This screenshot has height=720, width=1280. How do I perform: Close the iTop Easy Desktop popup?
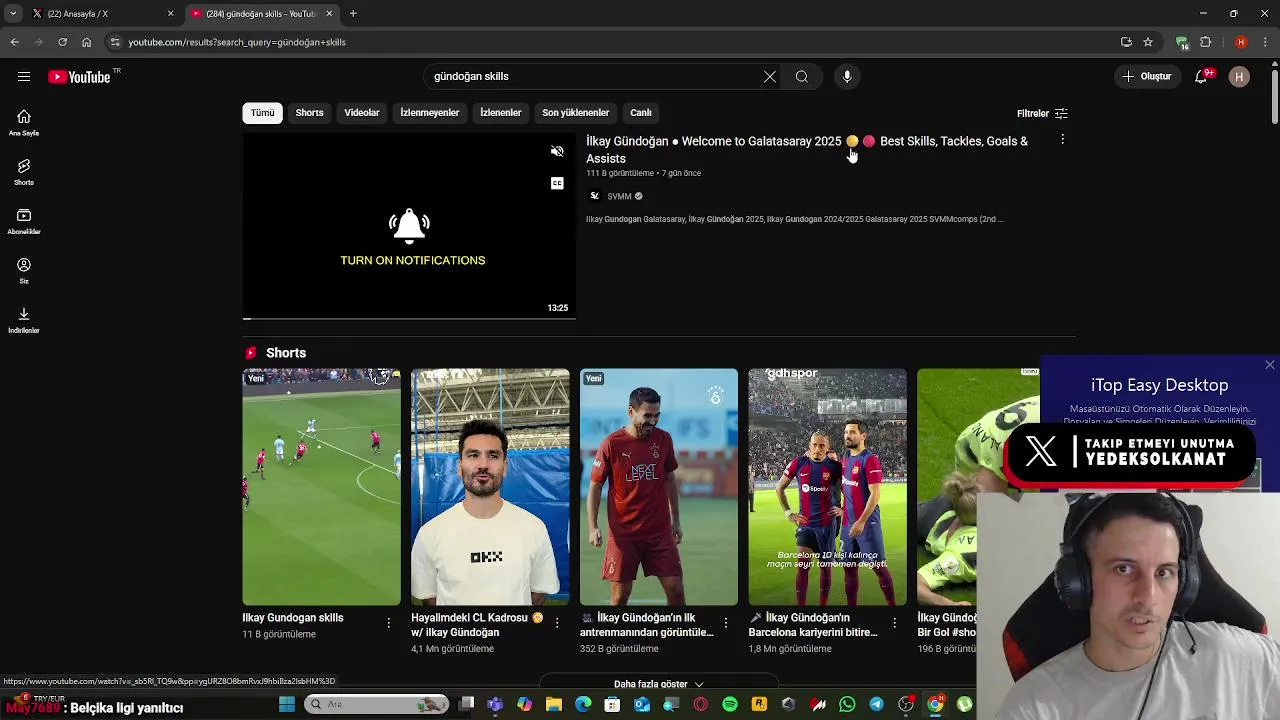[1269, 365]
